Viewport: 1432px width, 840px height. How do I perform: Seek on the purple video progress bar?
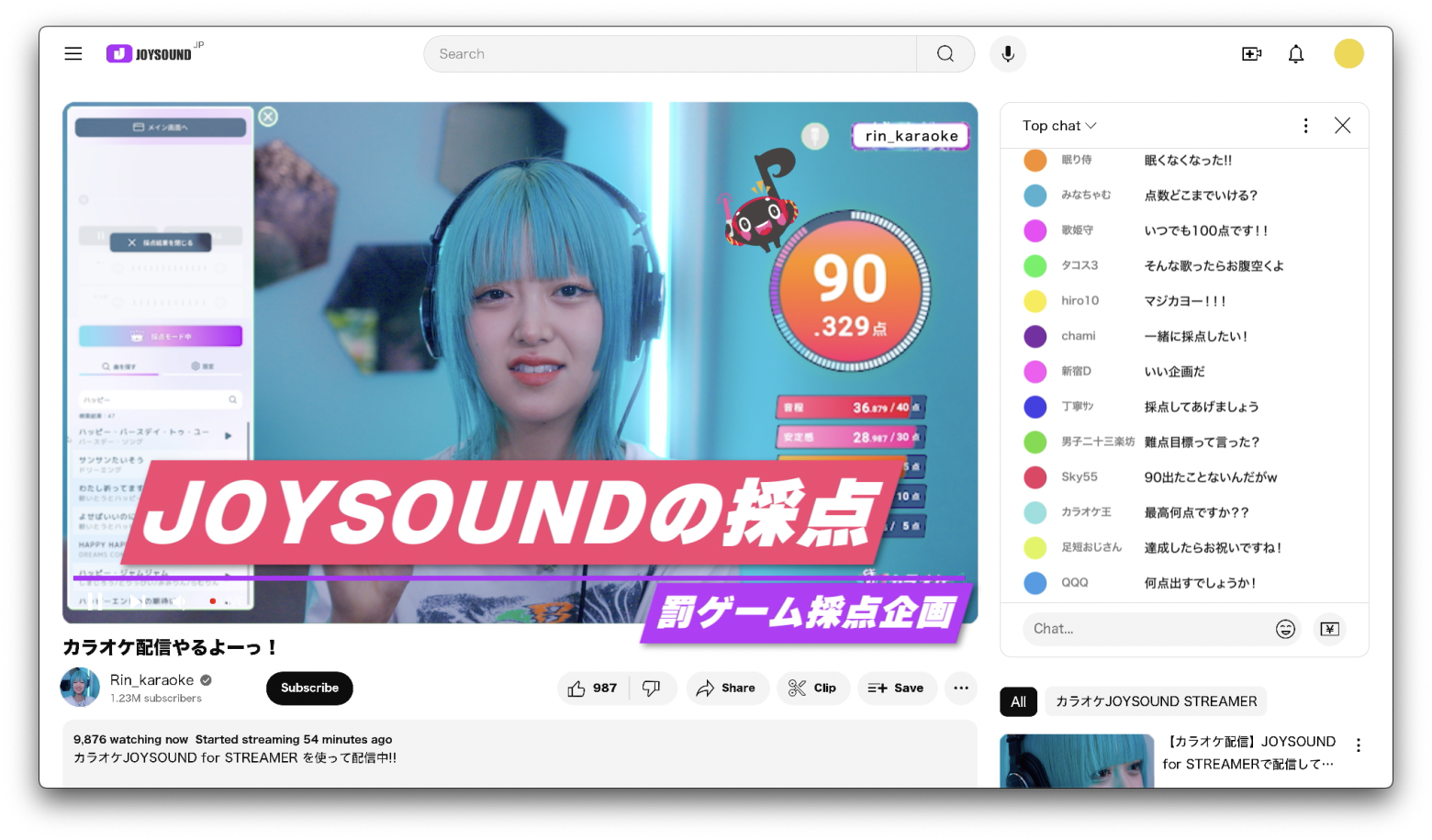point(519,578)
